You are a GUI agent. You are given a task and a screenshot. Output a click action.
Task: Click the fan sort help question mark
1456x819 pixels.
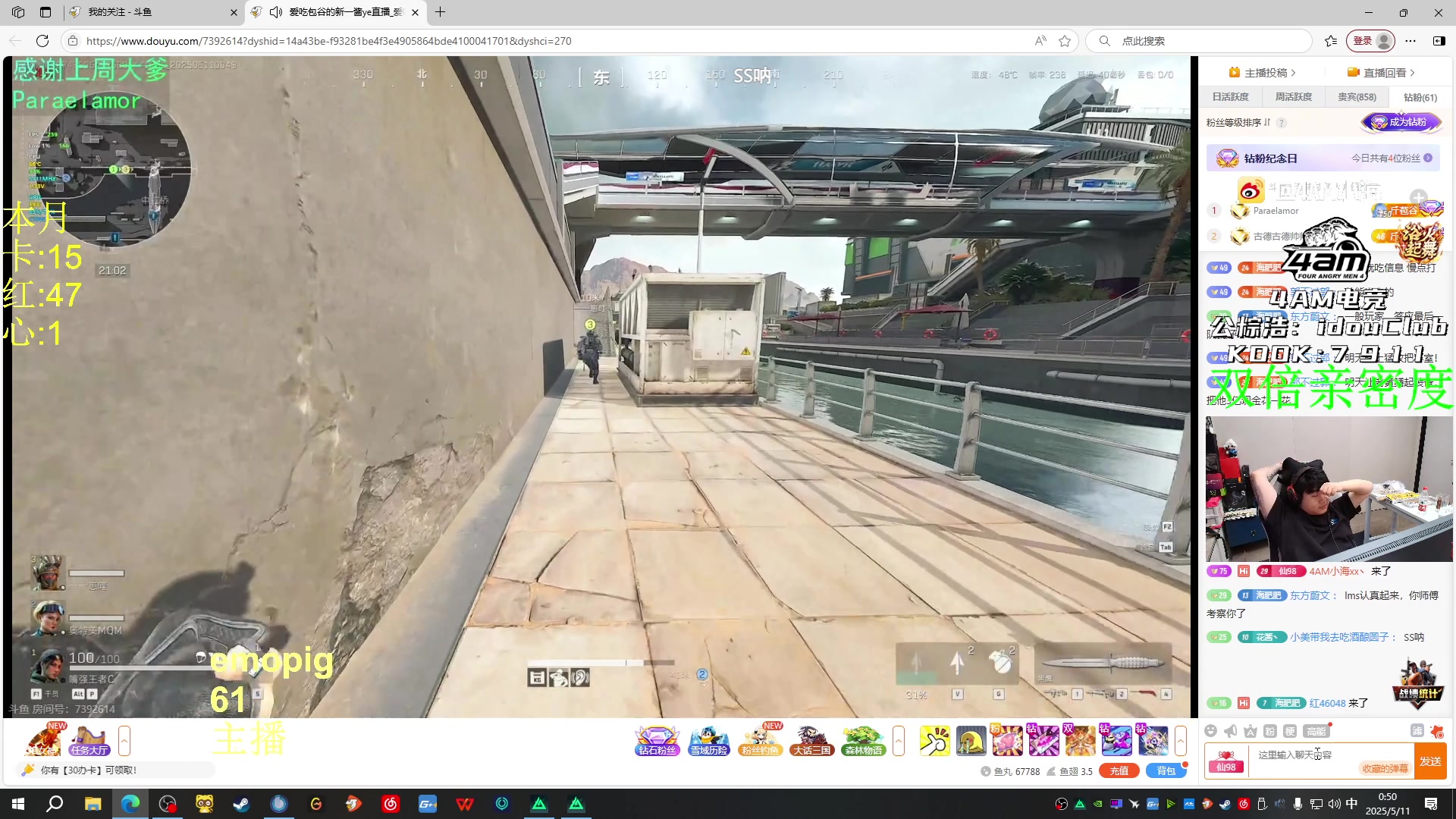pyautogui.click(x=1282, y=123)
